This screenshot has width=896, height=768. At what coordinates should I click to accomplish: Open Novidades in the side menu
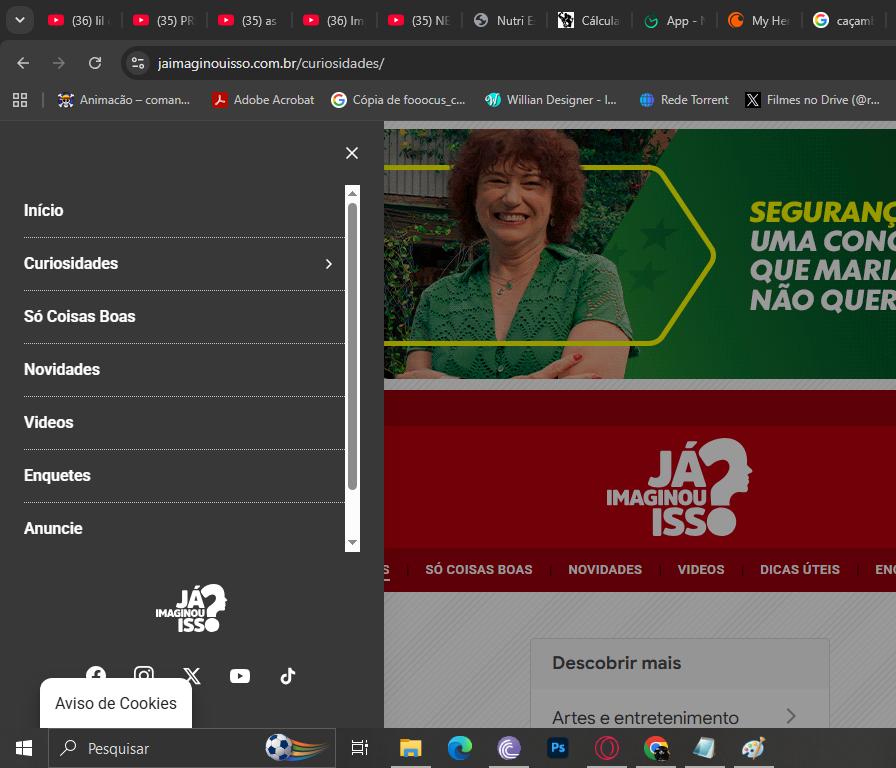coord(62,370)
